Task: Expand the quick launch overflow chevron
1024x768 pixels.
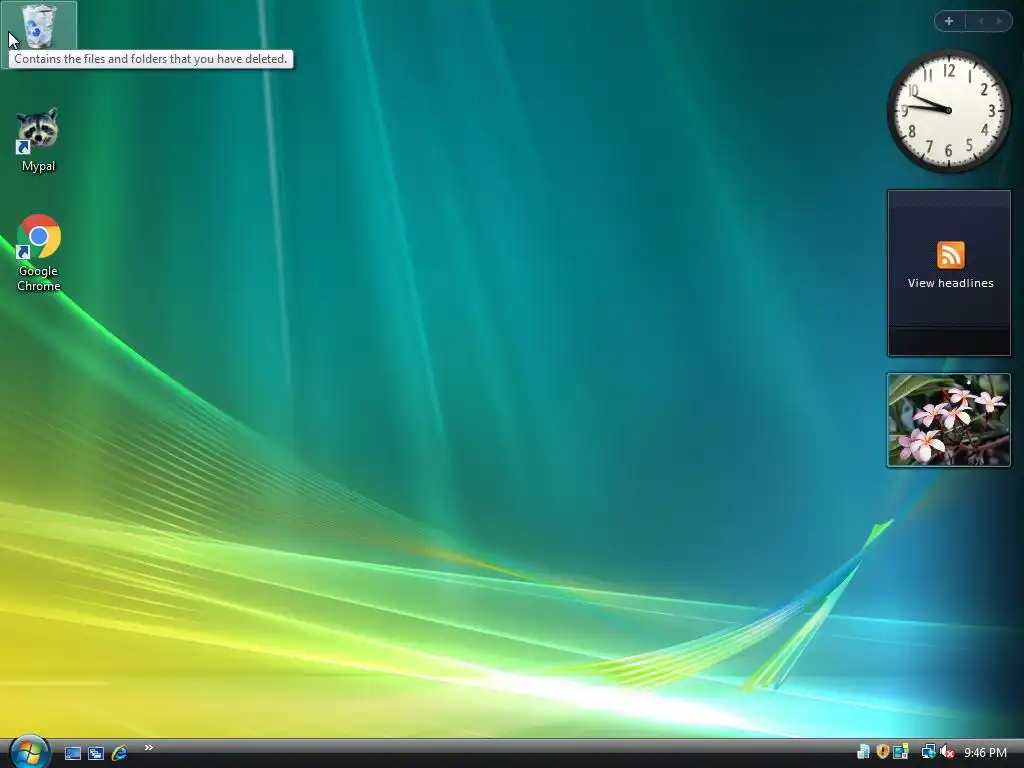Action: pyautogui.click(x=149, y=747)
